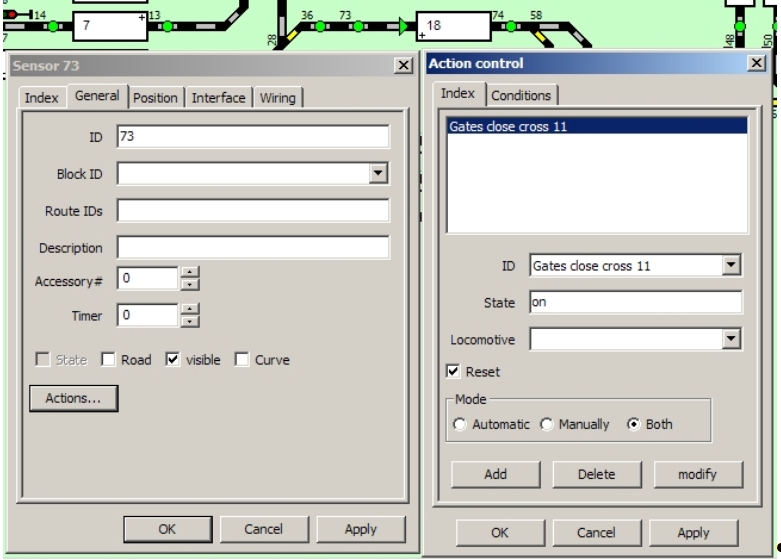Open the Conditions tab in Action control
781x560 pixels.
[x=523, y=95]
